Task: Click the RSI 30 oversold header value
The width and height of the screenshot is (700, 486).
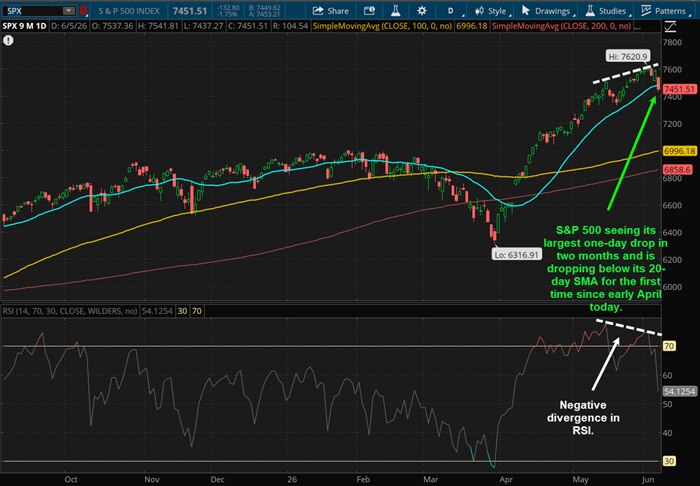Action: pyautogui.click(x=182, y=311)
